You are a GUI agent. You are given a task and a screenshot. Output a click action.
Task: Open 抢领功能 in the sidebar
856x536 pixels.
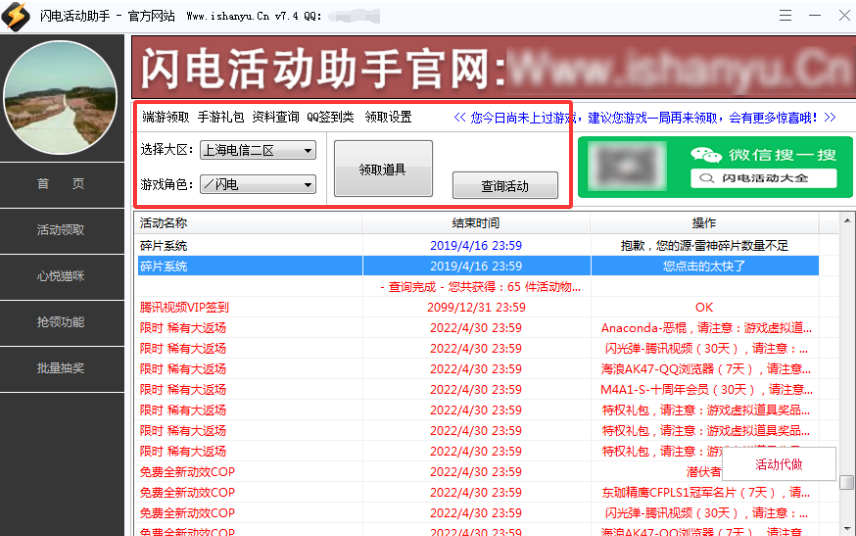pos(61,322)
